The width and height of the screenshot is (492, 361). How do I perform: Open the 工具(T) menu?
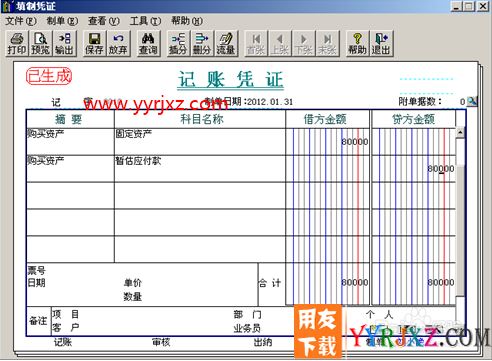click(x=145, y=21)
